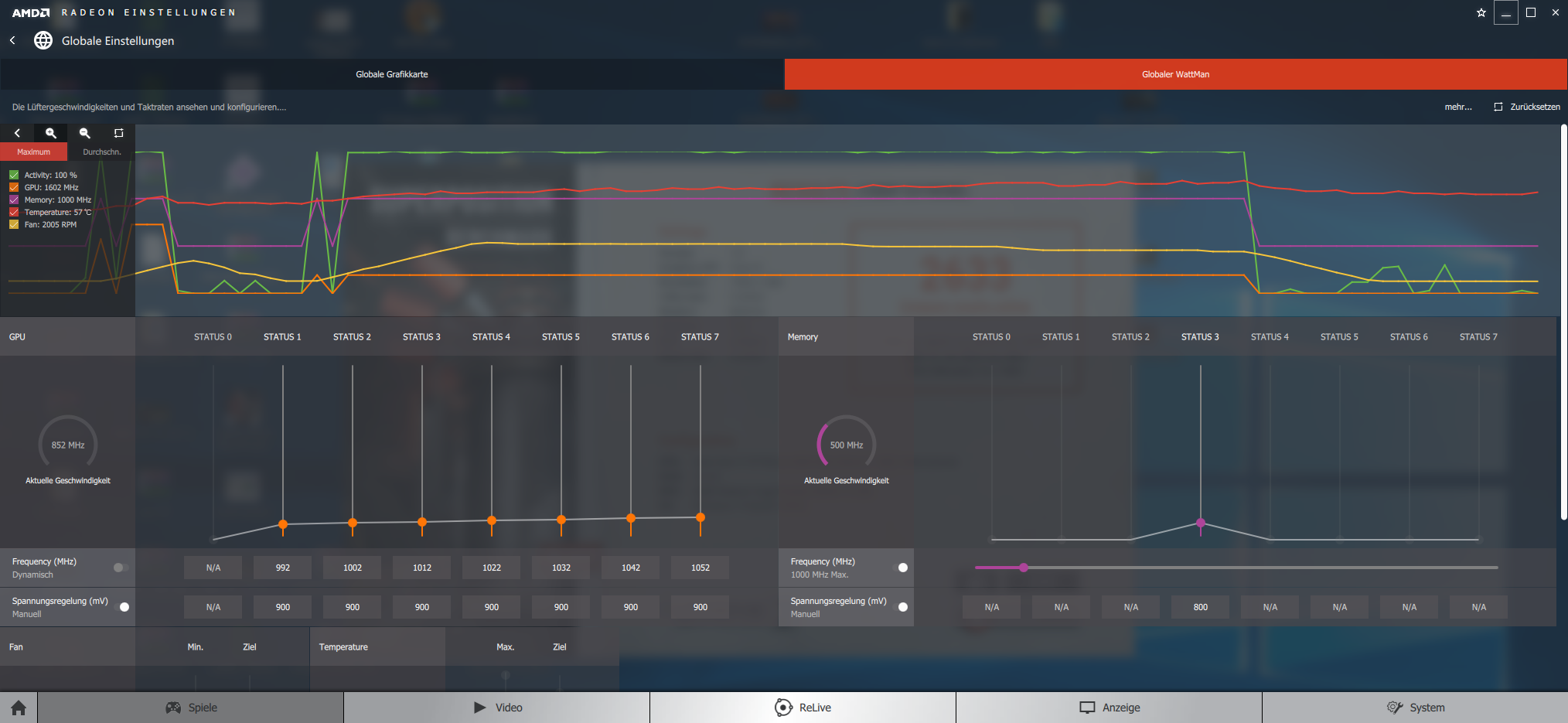
Task: Click the gear icon for System
Action: [x=1394, y=708]
